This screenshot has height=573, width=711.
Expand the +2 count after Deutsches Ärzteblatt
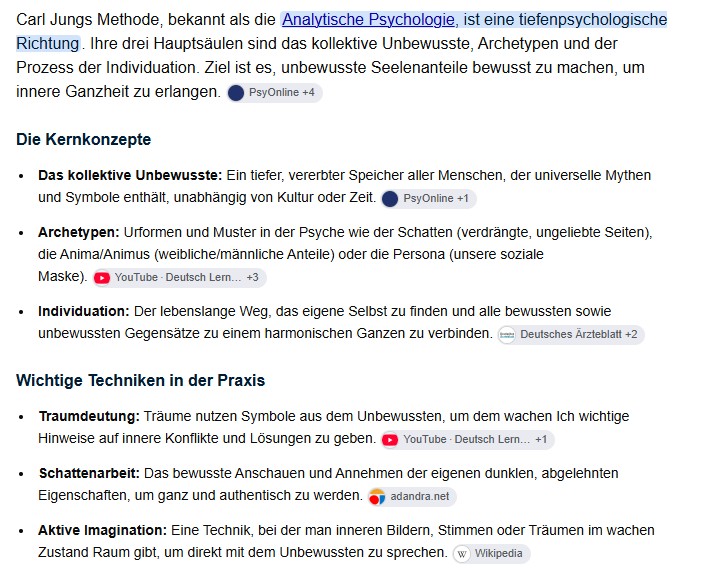point(631,335)
